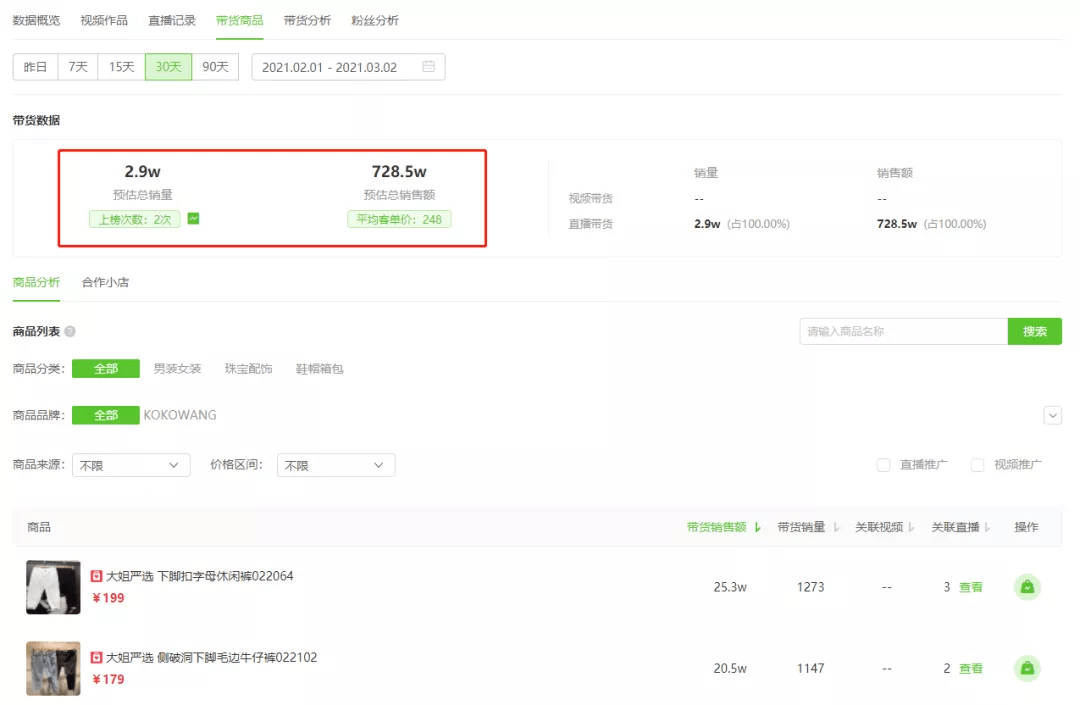1080x705 pixels.
Task: Switch to the 带货分析 tab
Action: click(307, 21)
